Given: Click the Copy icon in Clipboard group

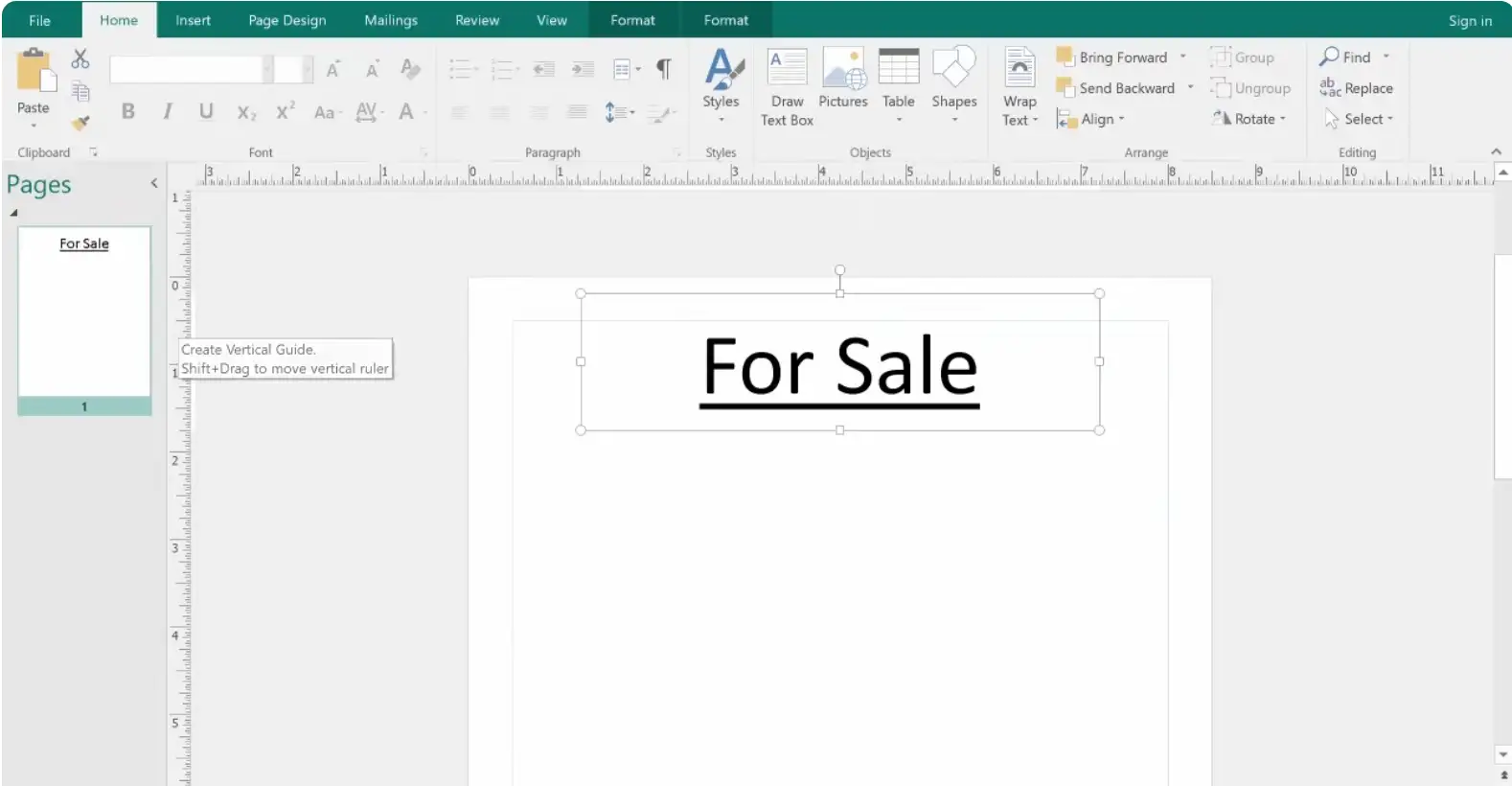Looking at the screenshot, I should 80,92.
